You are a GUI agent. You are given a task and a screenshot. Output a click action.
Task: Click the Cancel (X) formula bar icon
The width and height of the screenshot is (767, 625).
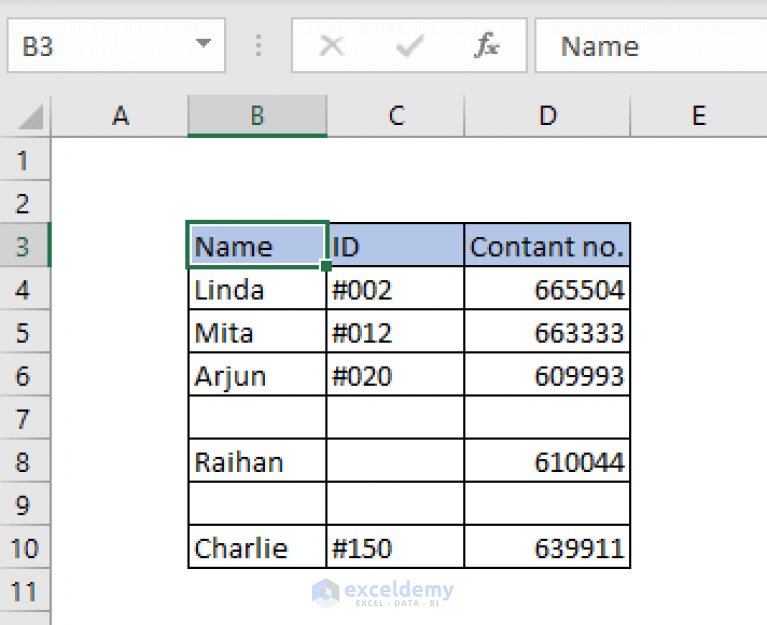pos(331,46)
